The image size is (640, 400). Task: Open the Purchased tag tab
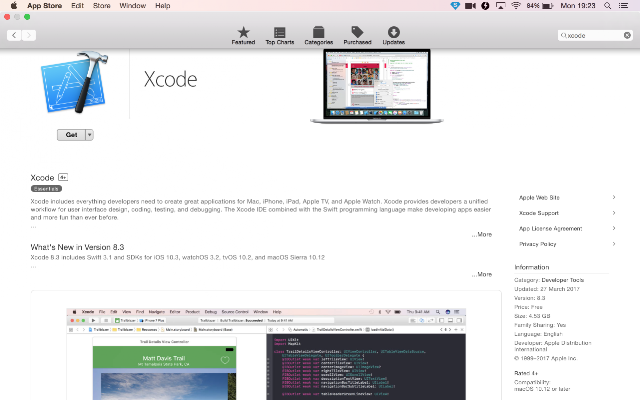[x=357, y=36]
